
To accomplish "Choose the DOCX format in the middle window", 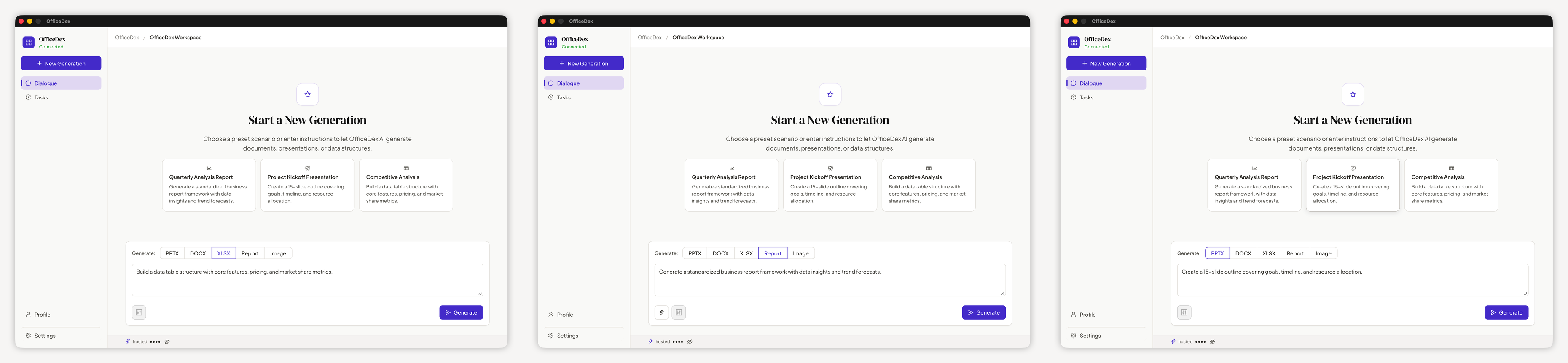I will (721, 253).
